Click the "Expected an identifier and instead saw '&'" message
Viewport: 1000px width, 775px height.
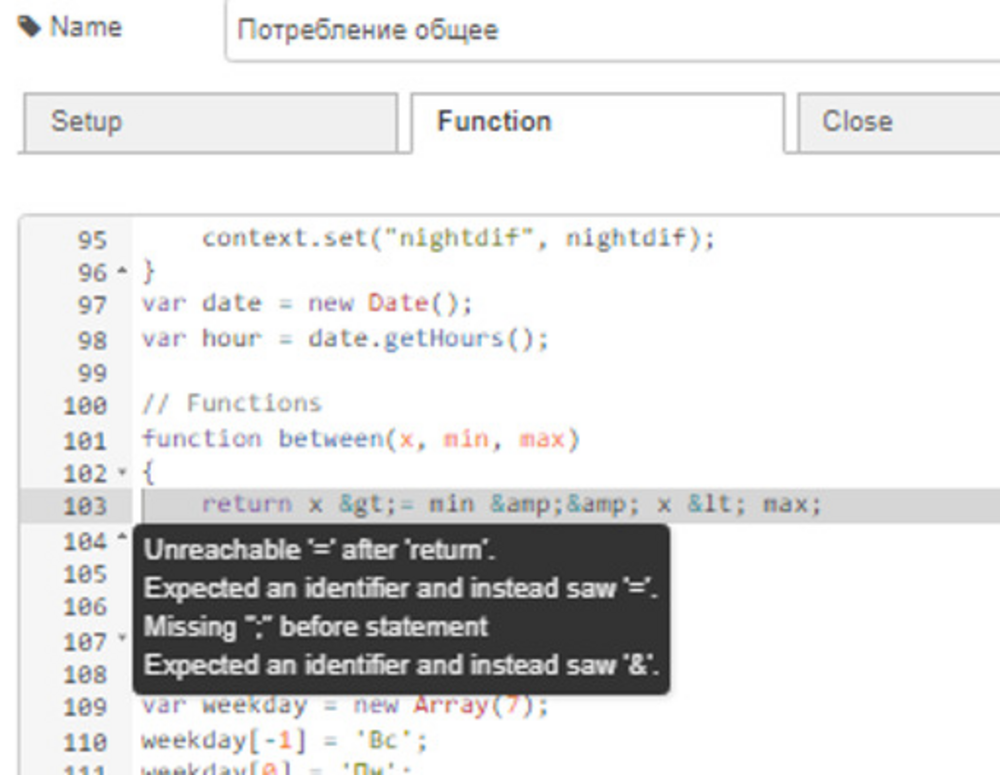pyautogui.click(x=401, y=665)
